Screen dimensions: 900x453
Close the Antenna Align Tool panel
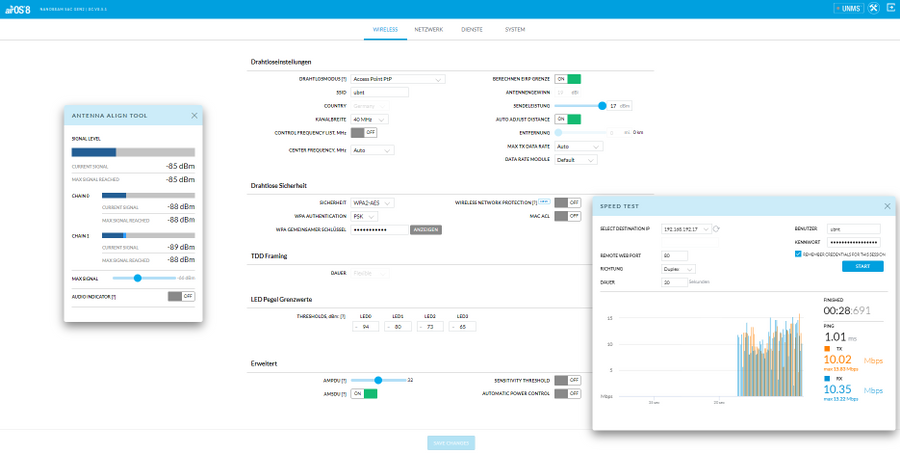(194, 115)
